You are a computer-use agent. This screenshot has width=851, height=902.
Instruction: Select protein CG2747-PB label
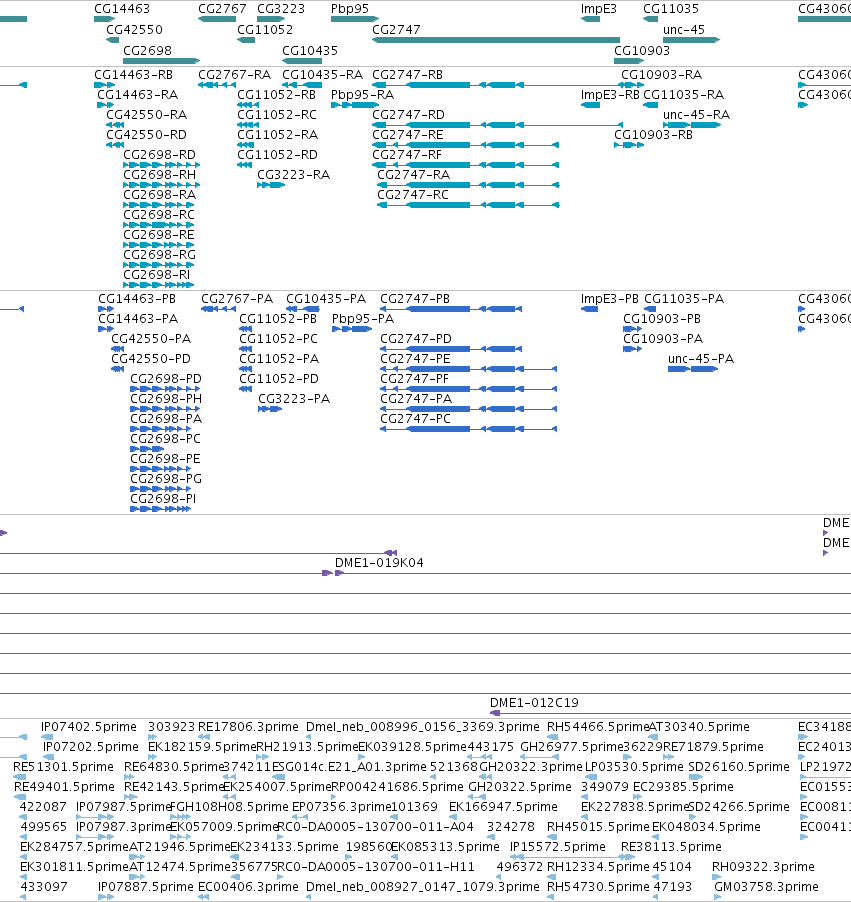click(415, 299)
